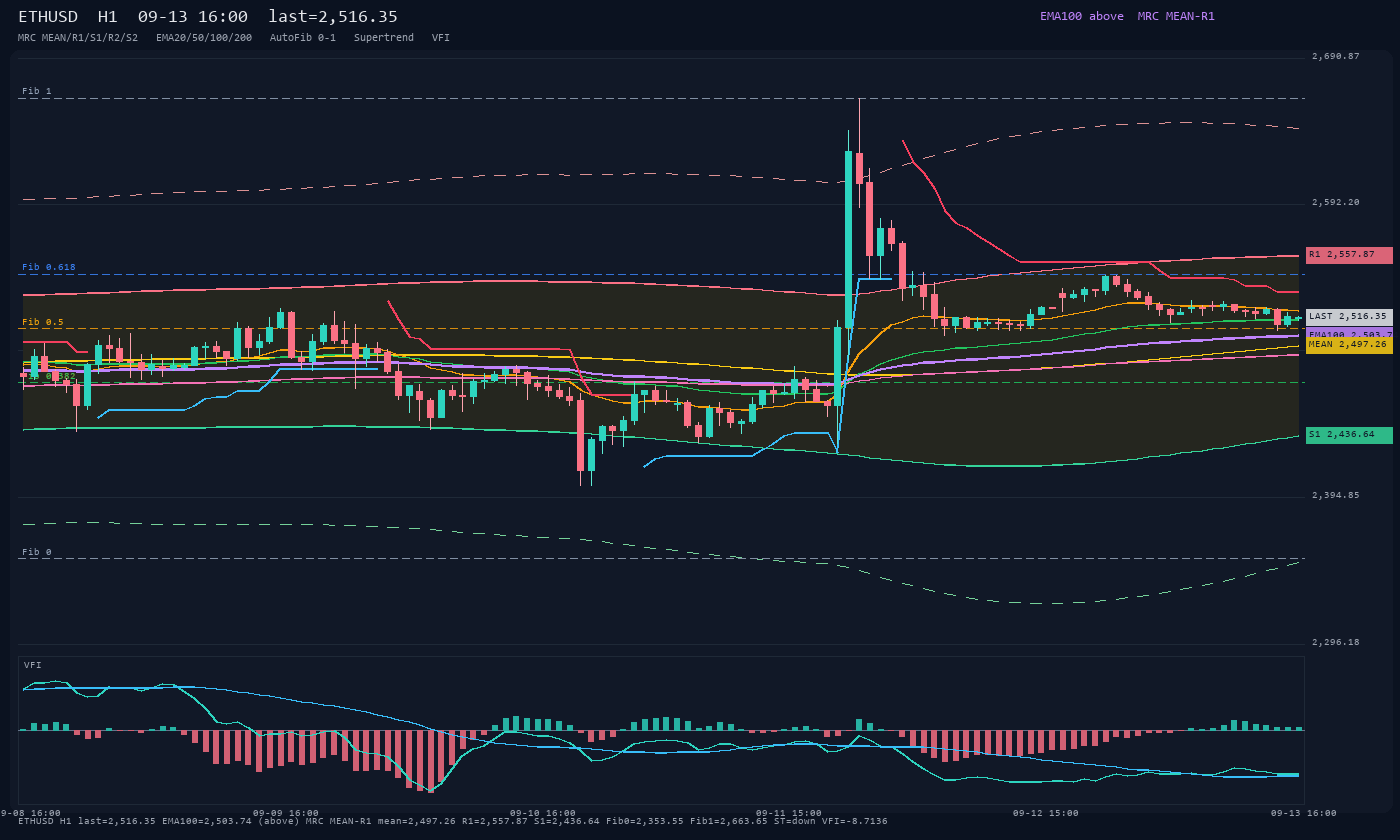Click the EMA100=2,503.74 value in status line
The width and height of the screenshot is (1400, 840).
click(x=206, y=821)
